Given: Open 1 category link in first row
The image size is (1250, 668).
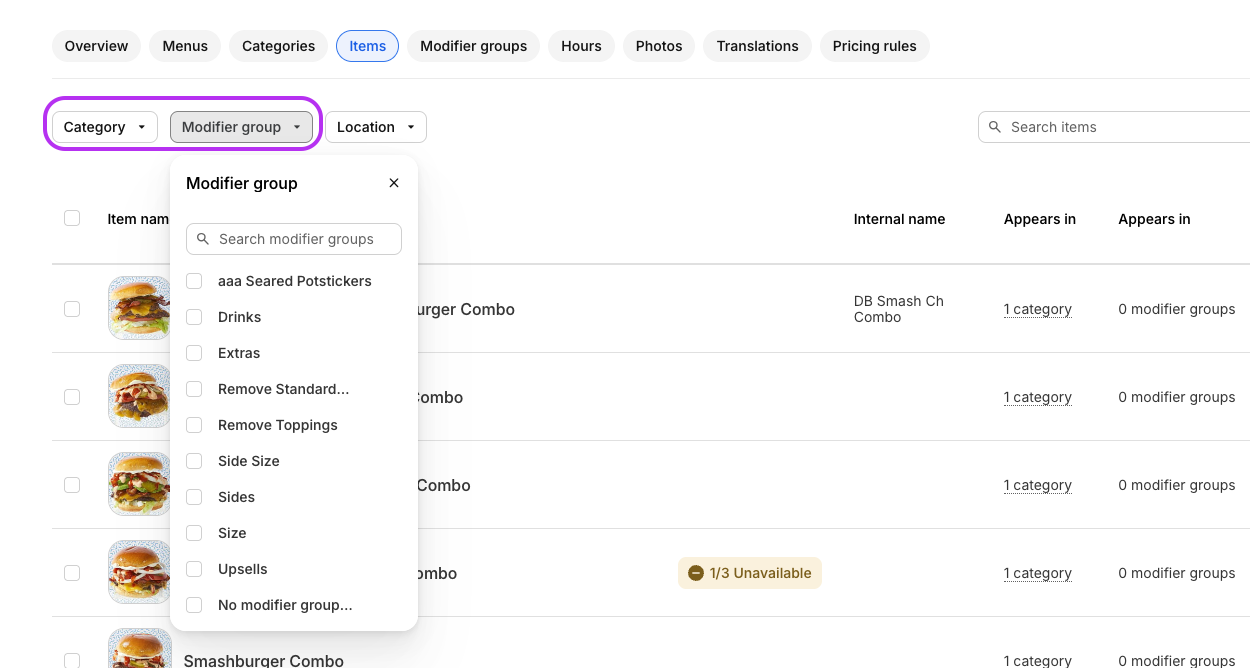Looking at the screenshot, I should (x=1037, y=309).
